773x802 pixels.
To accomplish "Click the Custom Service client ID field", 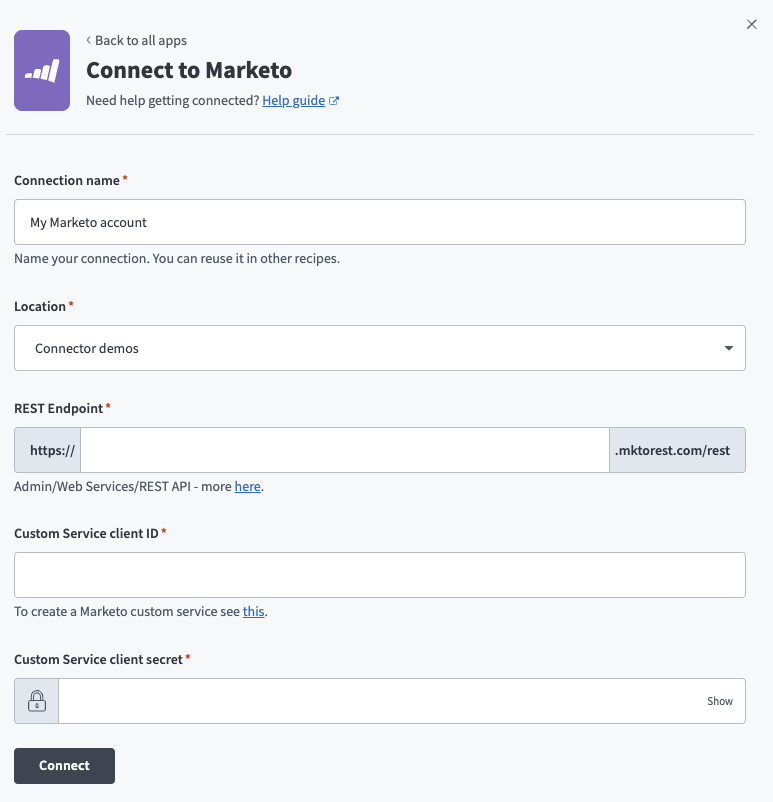I will (x=380, y=575).
